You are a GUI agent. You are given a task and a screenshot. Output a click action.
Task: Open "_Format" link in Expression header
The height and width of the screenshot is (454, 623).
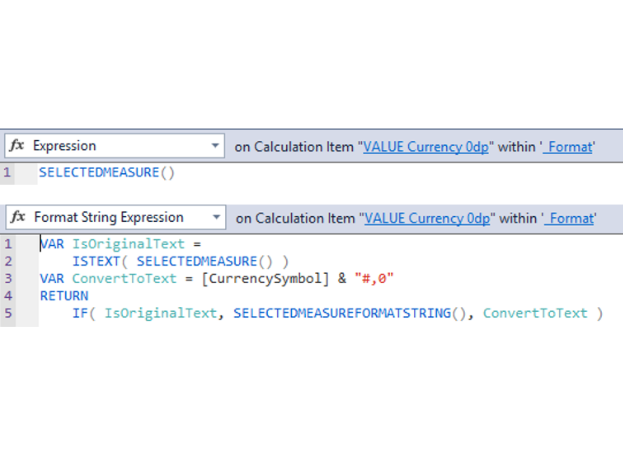568,147
